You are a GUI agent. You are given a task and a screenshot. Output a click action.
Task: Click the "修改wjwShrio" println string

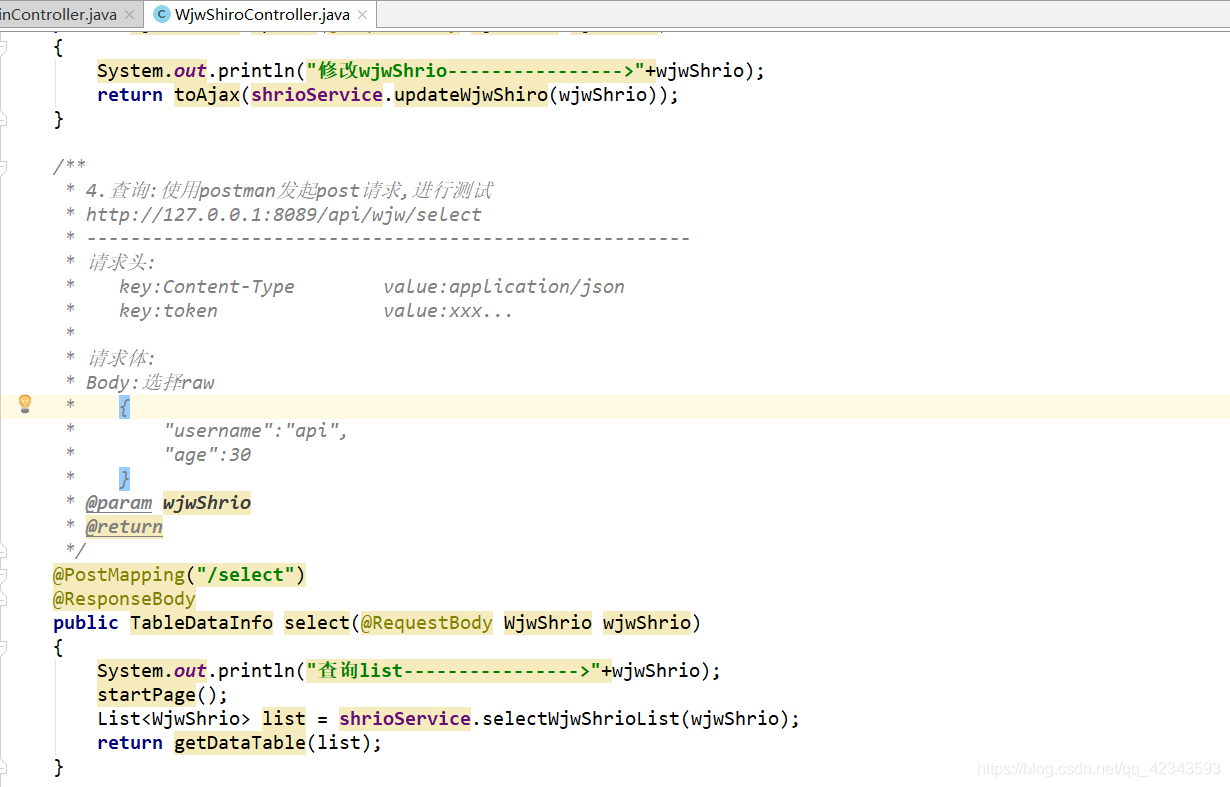(x=476, y=71)
